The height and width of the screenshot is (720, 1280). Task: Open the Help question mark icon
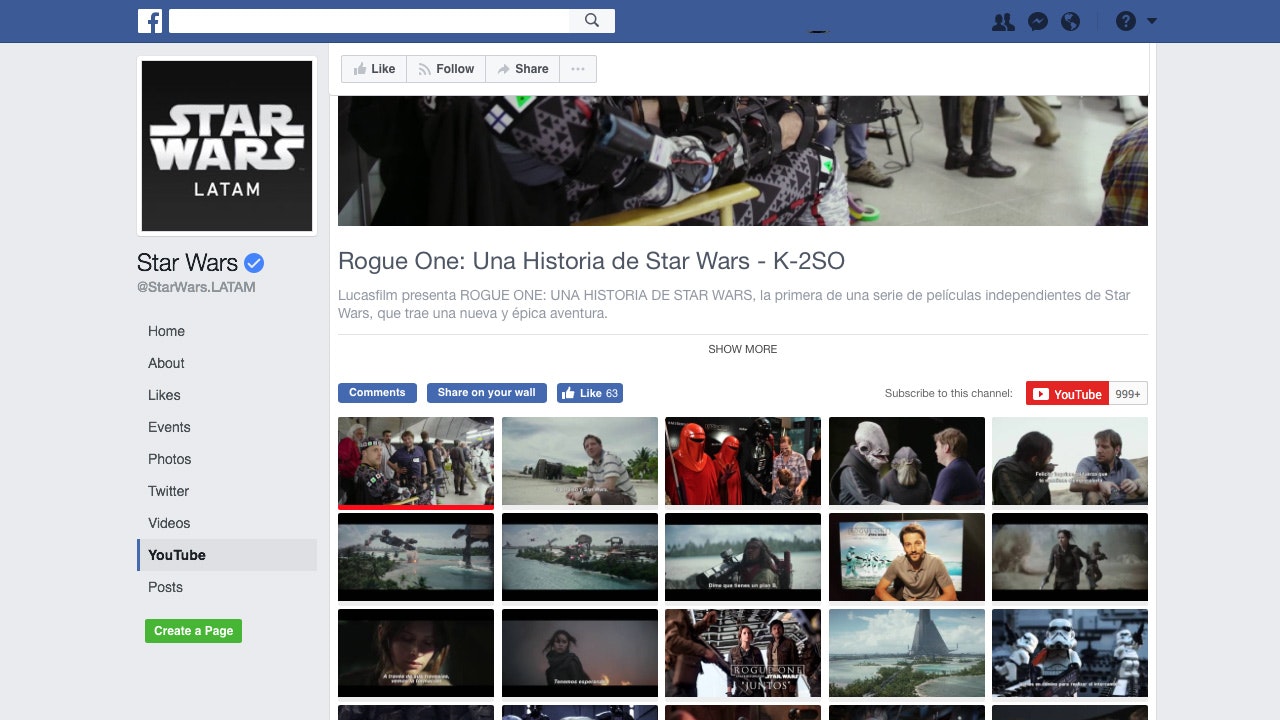1125,20
